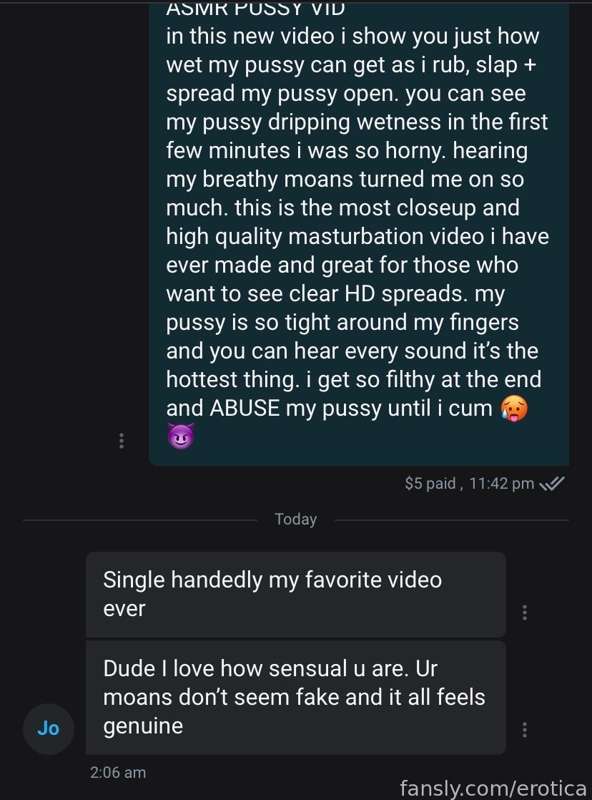Click the hot face emoji in the message
592x800 pixels.
(x=514, y=408)
